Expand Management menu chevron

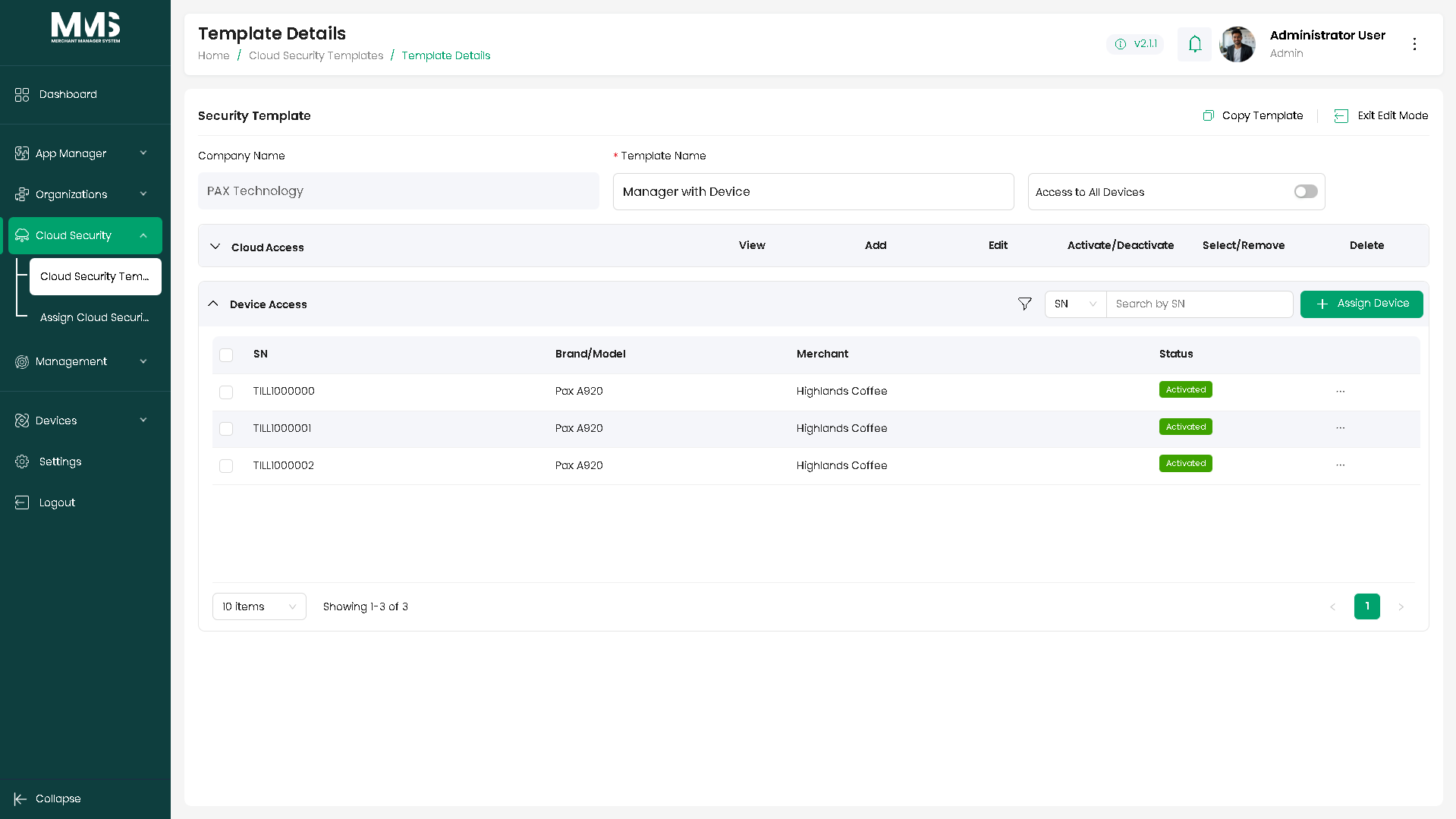pyautogui.click(x=143, y=361)
